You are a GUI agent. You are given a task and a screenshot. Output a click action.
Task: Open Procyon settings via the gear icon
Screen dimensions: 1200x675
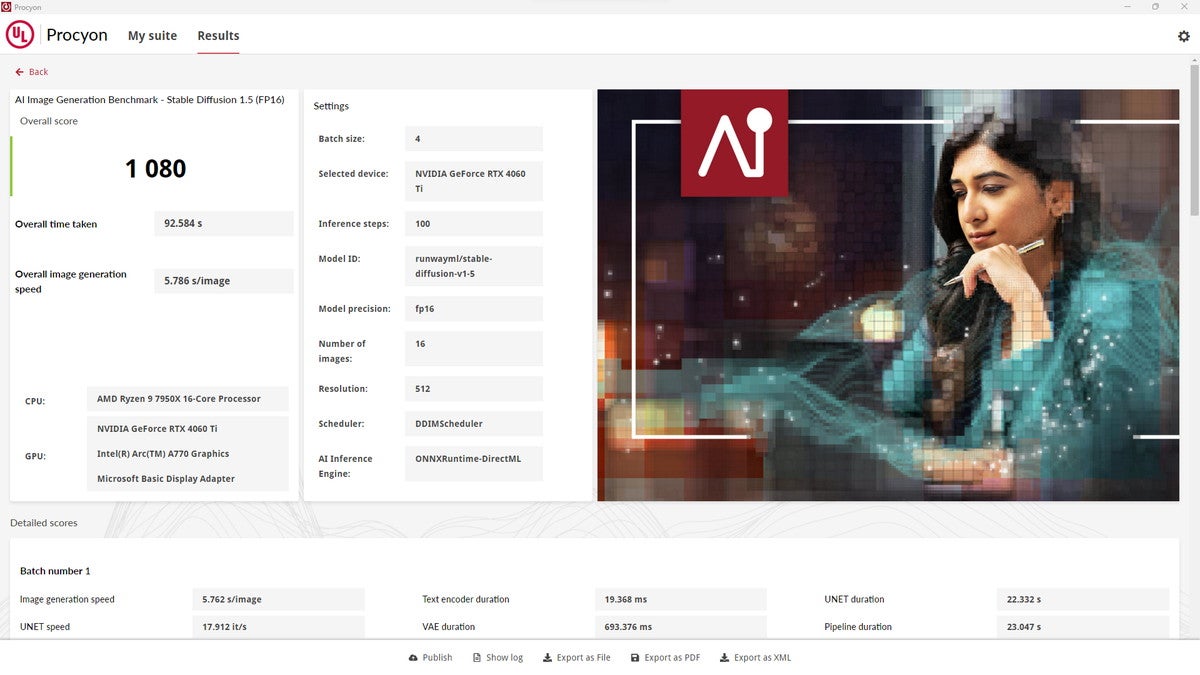[1183, 34]
